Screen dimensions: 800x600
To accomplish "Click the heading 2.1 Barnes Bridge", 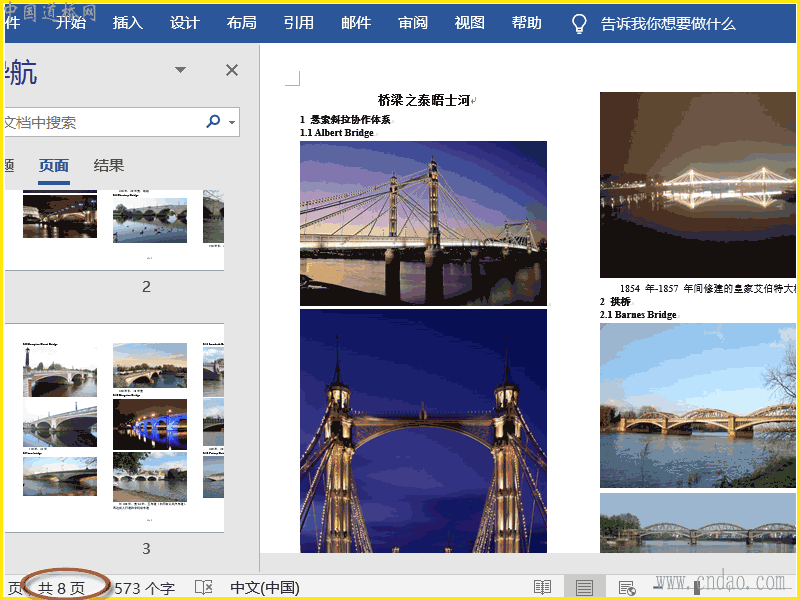I will click(638, 315).
